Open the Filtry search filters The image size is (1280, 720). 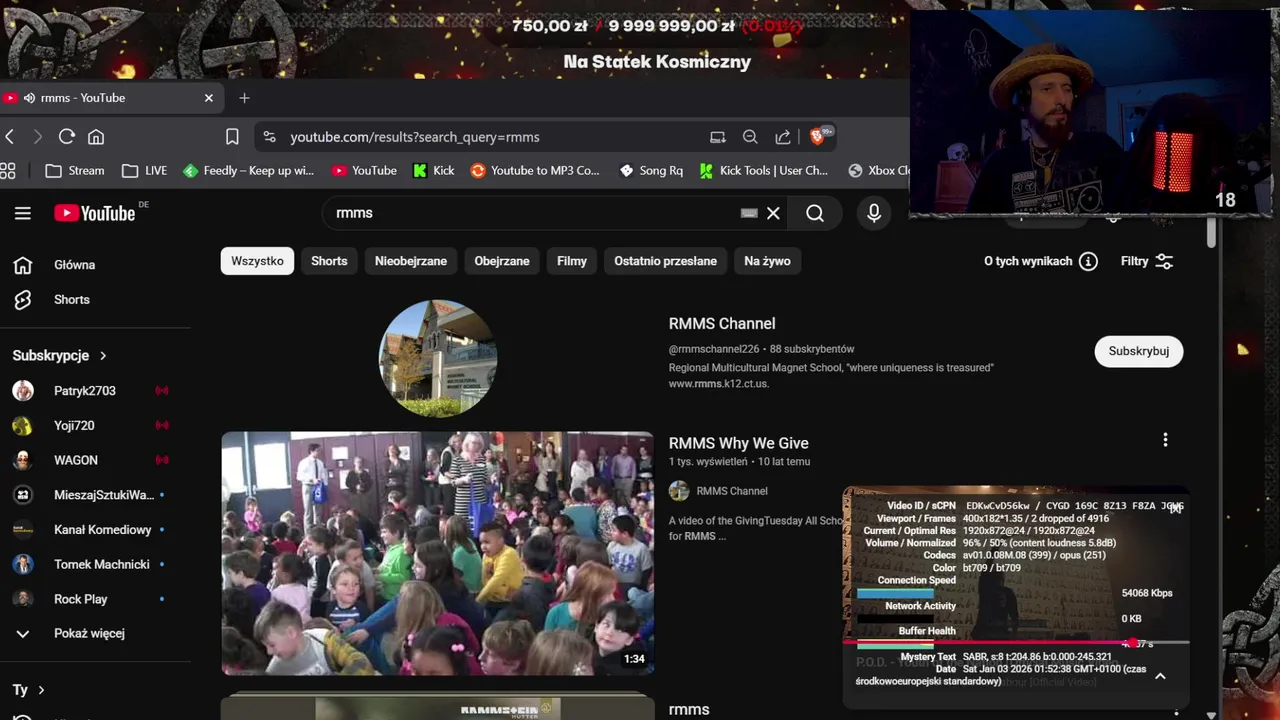tap(1147, 261)
